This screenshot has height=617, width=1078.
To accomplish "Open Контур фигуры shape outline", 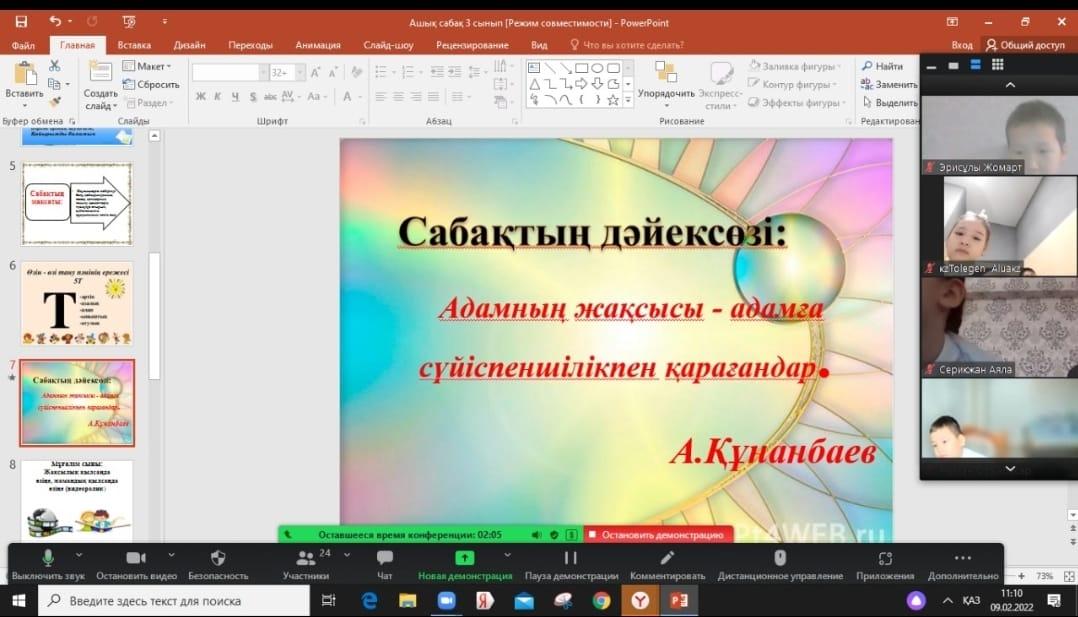I will [x=793, y=84].
